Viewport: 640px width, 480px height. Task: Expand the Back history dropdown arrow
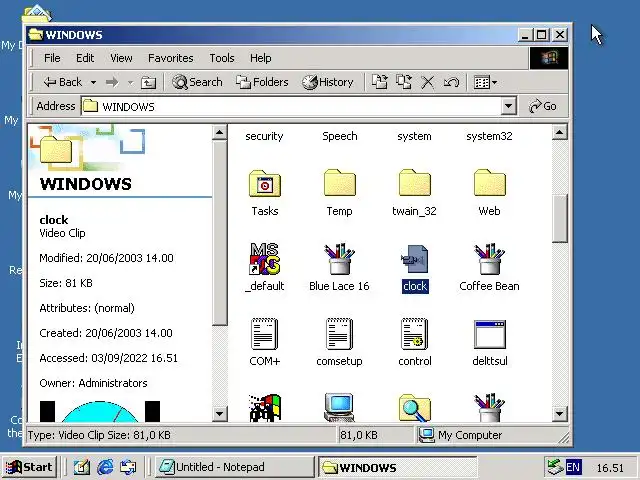point(93,82)
